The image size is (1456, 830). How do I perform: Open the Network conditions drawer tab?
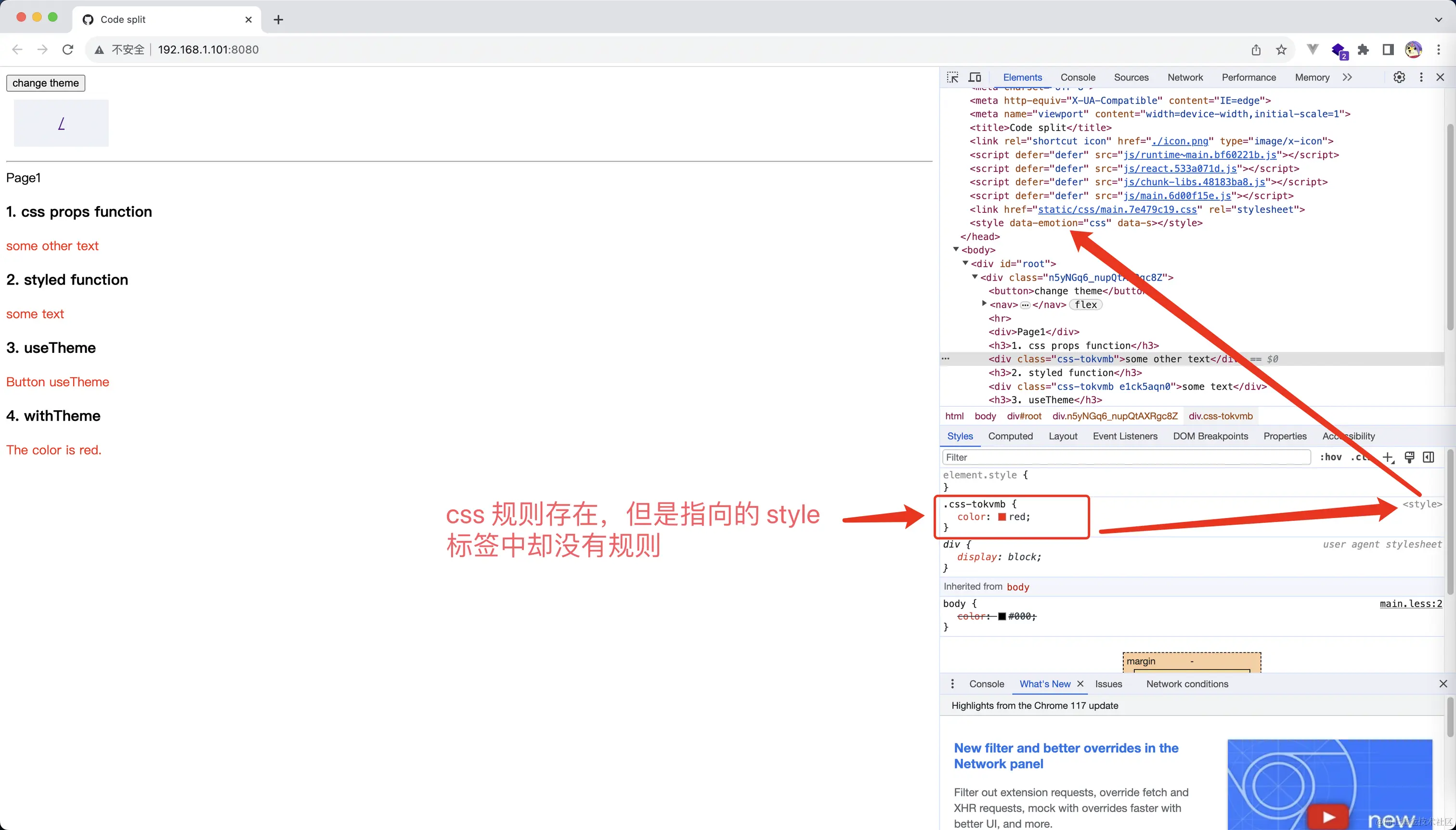pyautogui.click(x=1187, y=684)
